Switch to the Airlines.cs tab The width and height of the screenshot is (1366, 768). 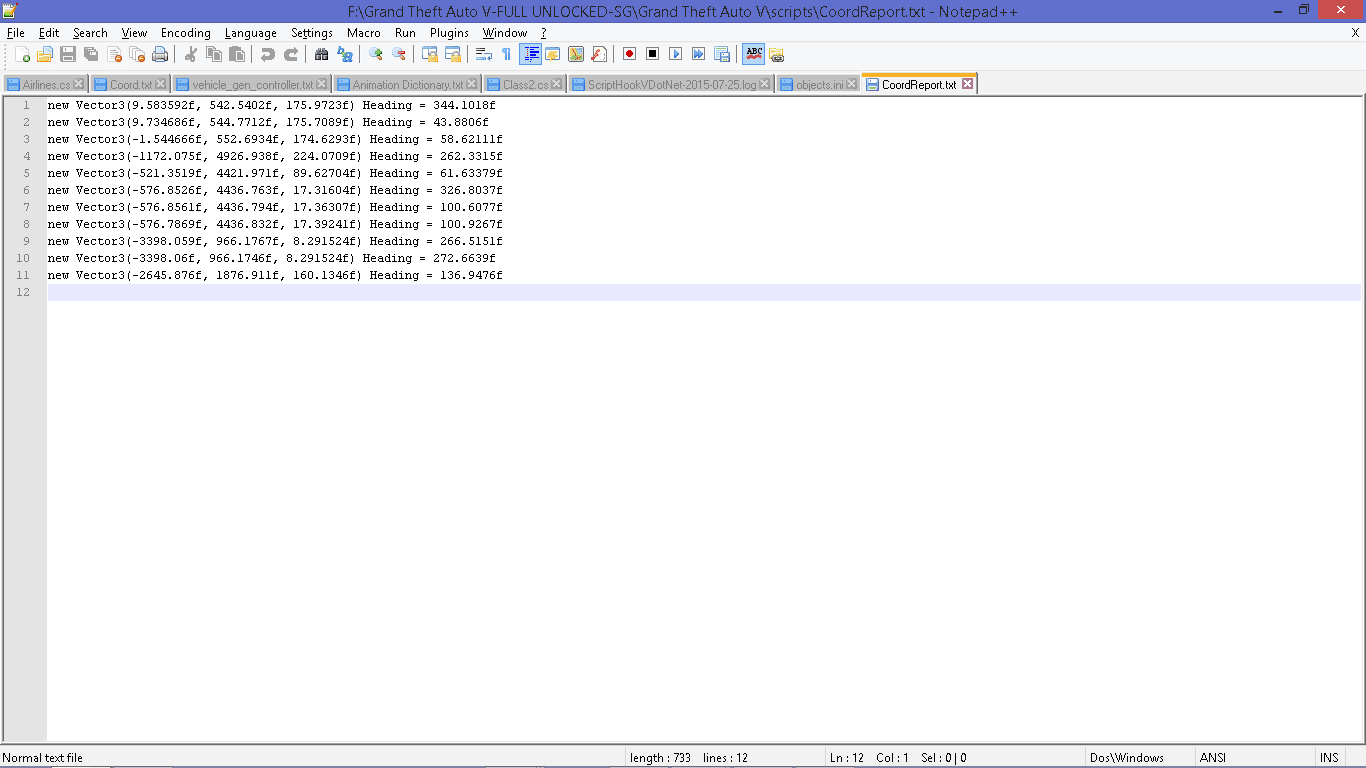[46, 85]
